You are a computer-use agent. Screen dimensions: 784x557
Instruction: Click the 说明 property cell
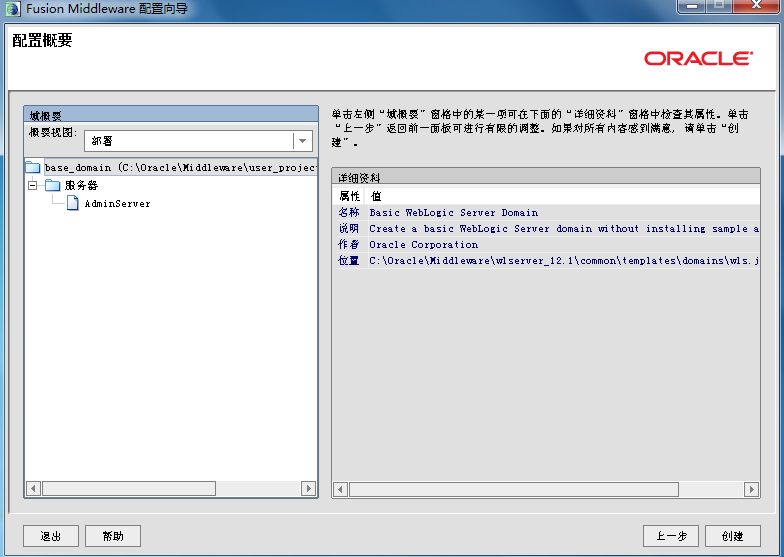349,228
